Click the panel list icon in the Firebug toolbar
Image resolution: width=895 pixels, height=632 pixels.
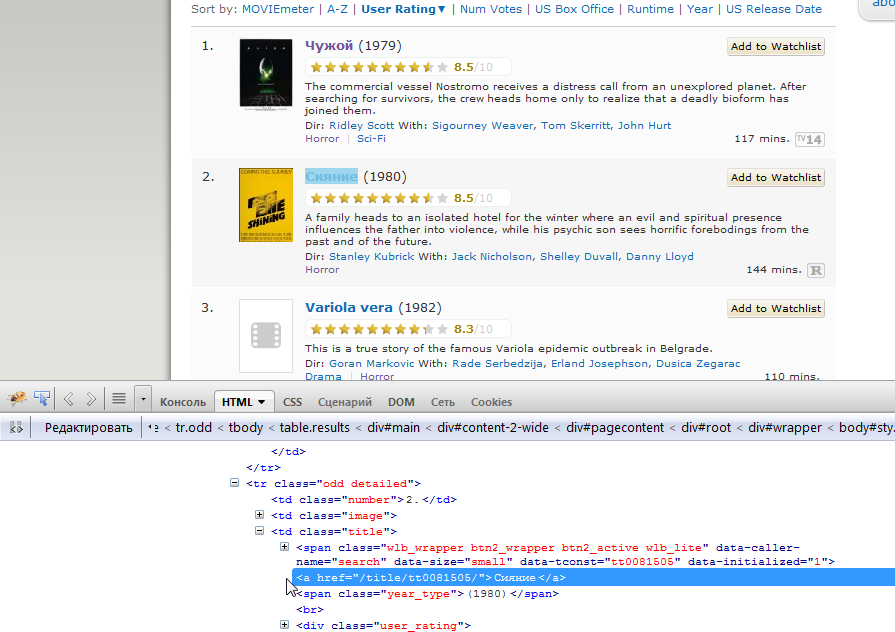pos(118,398)
